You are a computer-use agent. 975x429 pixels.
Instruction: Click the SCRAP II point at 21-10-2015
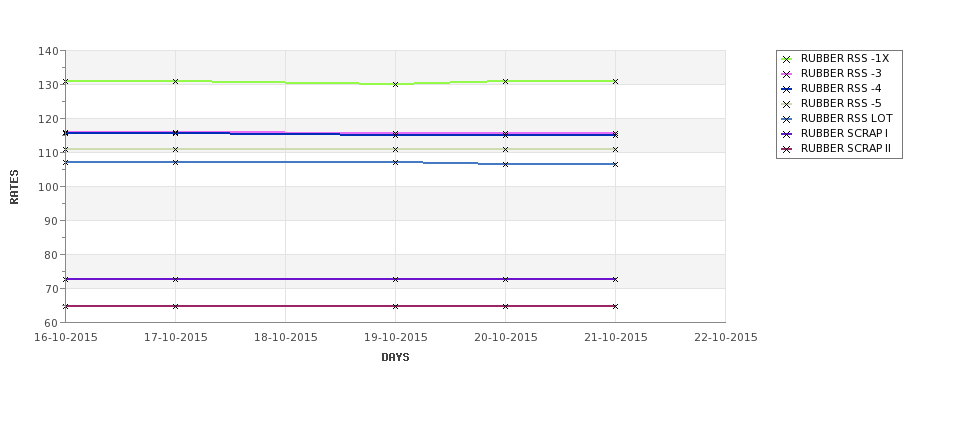(x=615, y=306)
